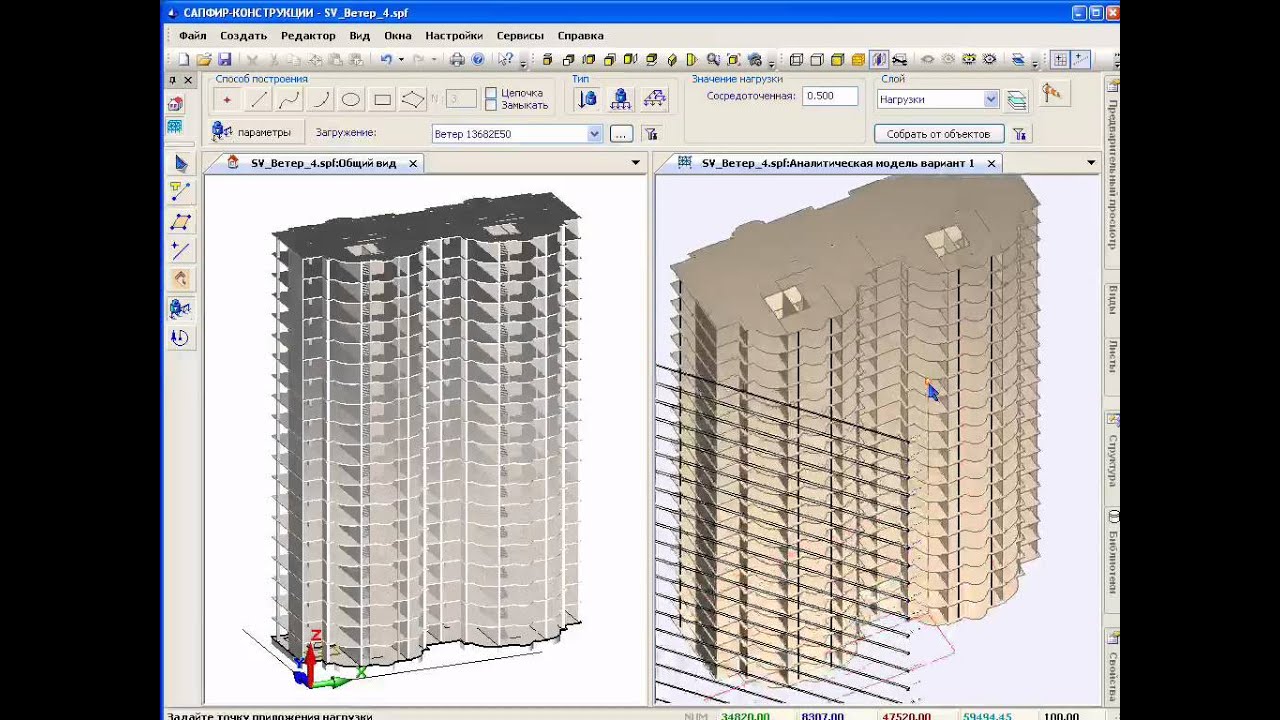The width and height of the screenshot is (1280, 720).
Task: Switch to the Аналитическая модель вариант 1 tab
Action: pyautogui.click(x=837, y=163)
